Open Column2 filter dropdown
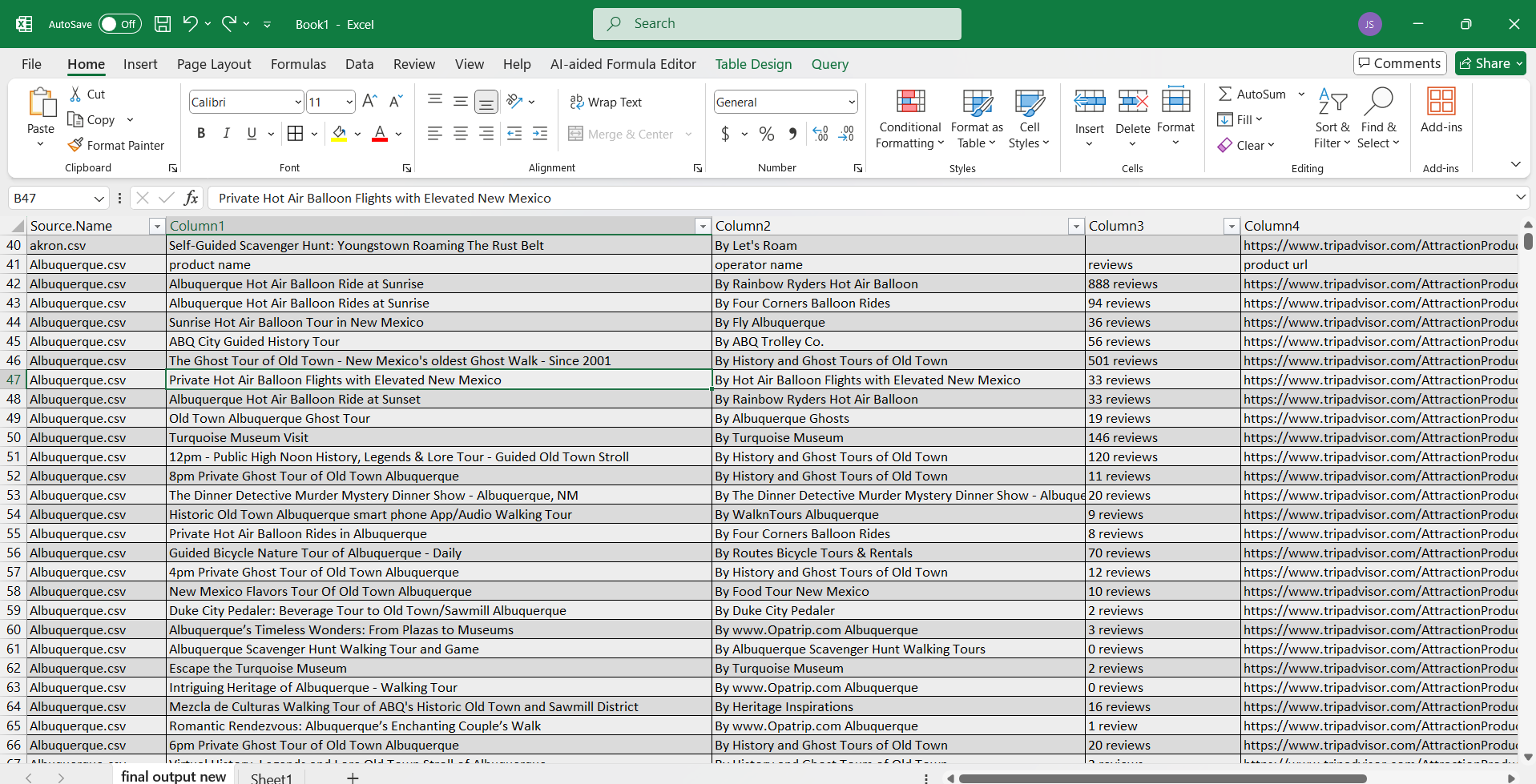1536x784 pixels. pos(1076,227)
